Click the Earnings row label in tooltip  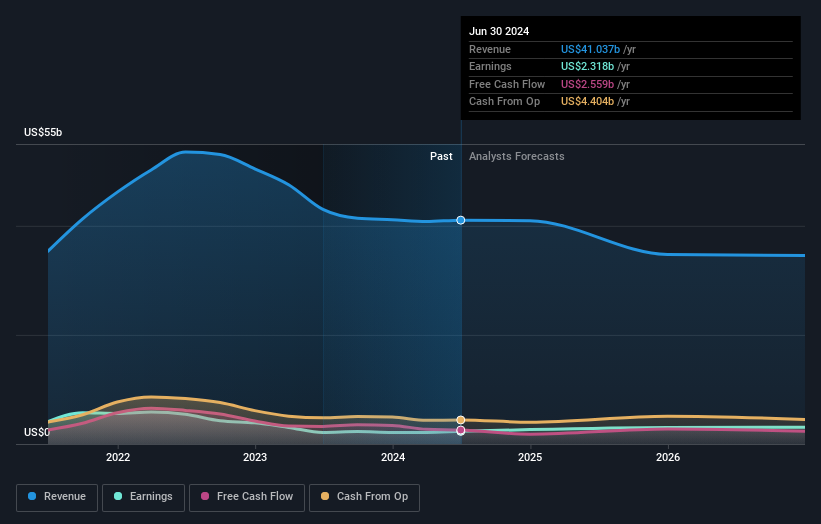(490, 66)
